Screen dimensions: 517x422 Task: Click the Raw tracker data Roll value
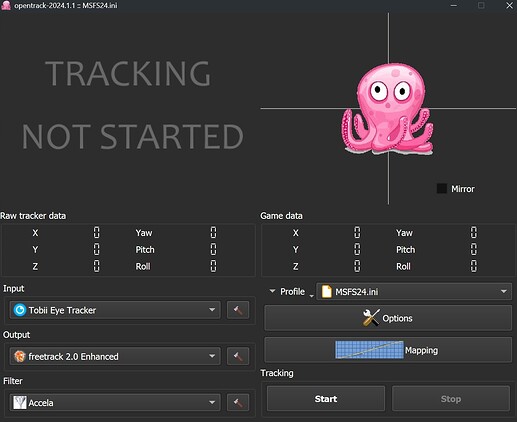(213, 266)
